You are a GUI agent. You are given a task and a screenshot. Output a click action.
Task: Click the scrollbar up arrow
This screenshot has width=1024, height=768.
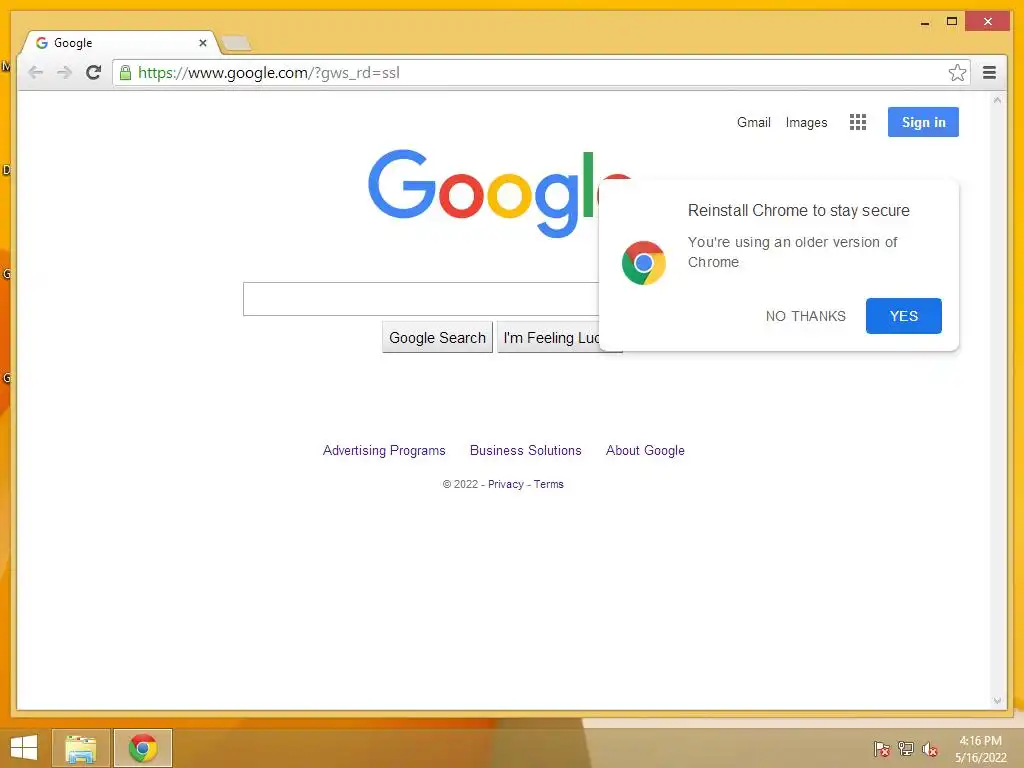[x=997, y=100]
